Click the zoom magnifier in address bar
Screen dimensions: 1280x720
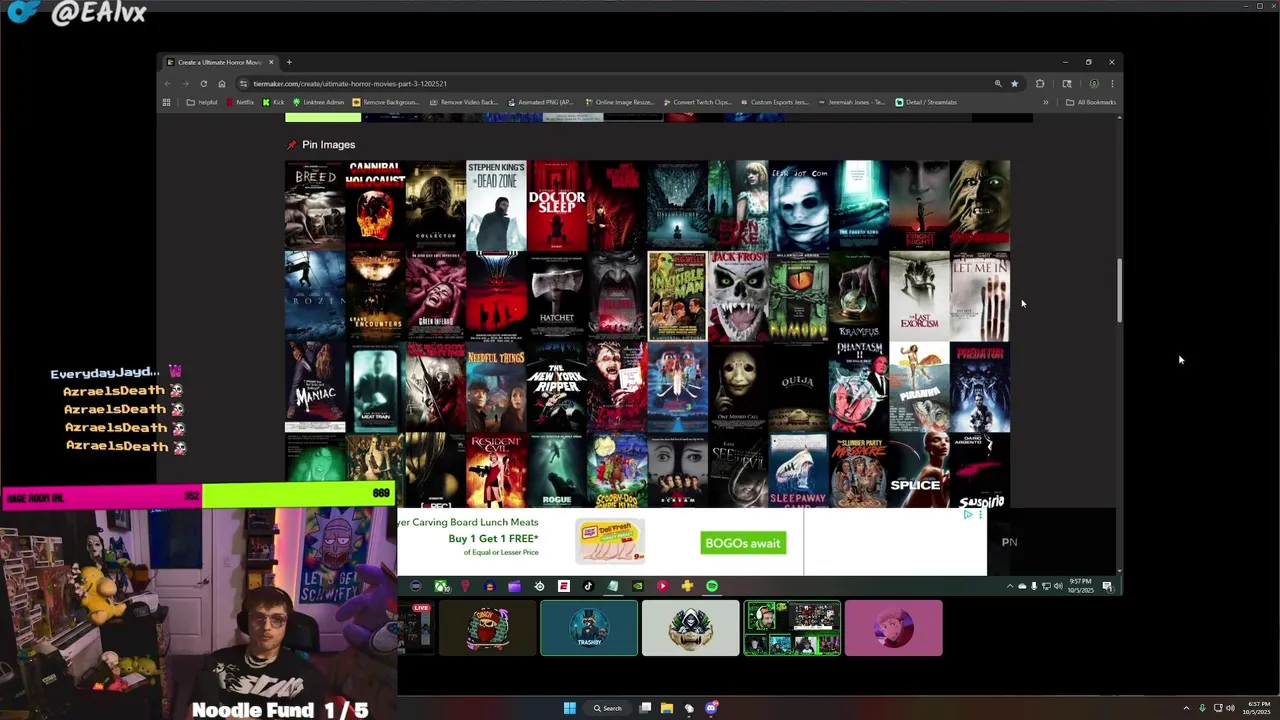coord(997,84)
